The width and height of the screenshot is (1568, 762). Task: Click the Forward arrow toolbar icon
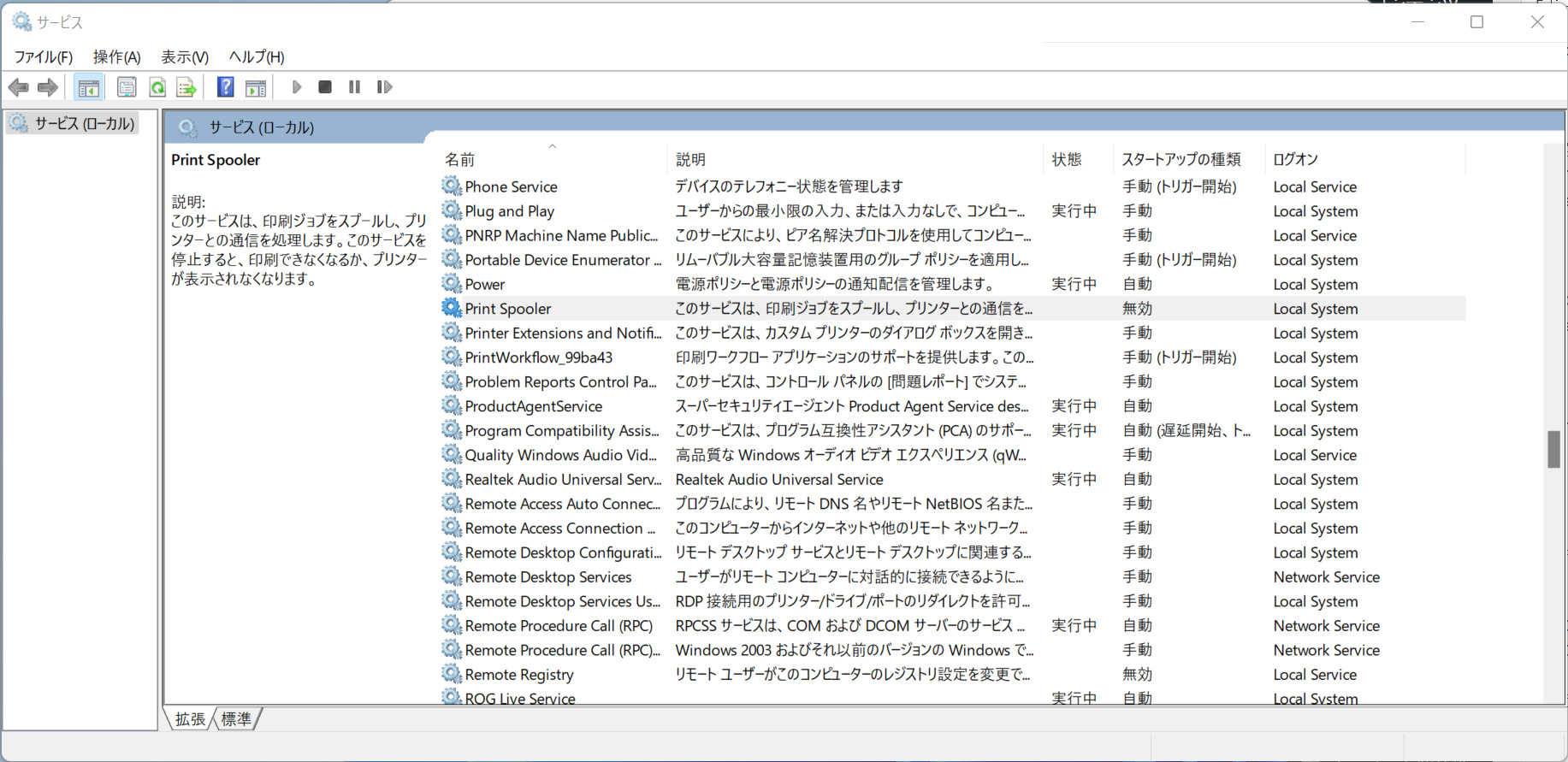(48, 87)
